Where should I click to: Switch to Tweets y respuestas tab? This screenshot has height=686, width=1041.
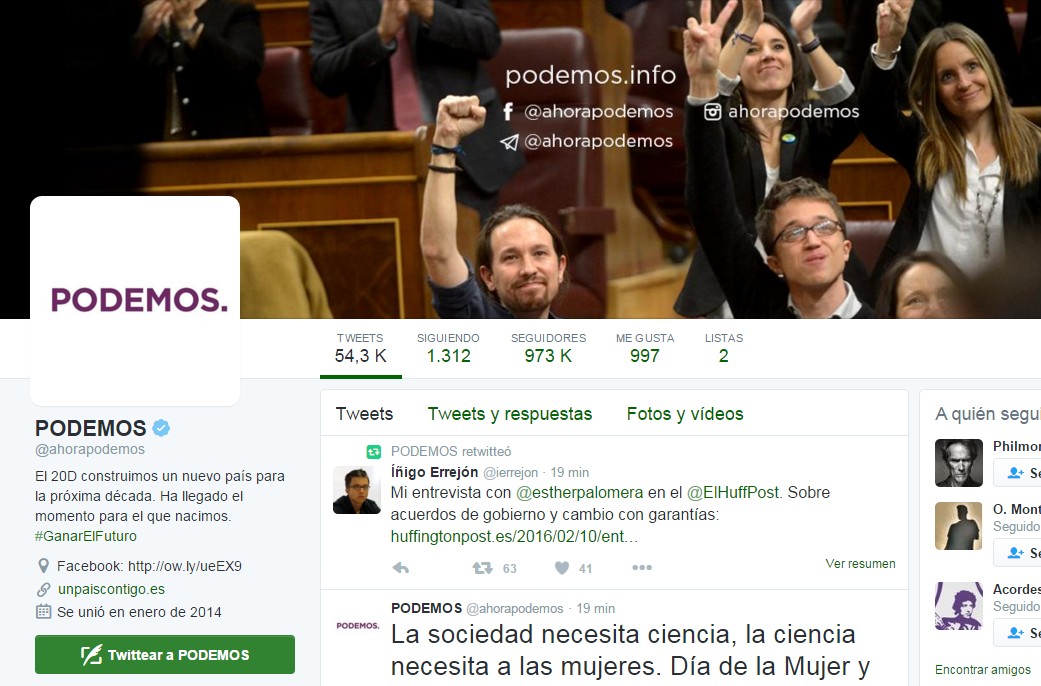click(509, 414)
